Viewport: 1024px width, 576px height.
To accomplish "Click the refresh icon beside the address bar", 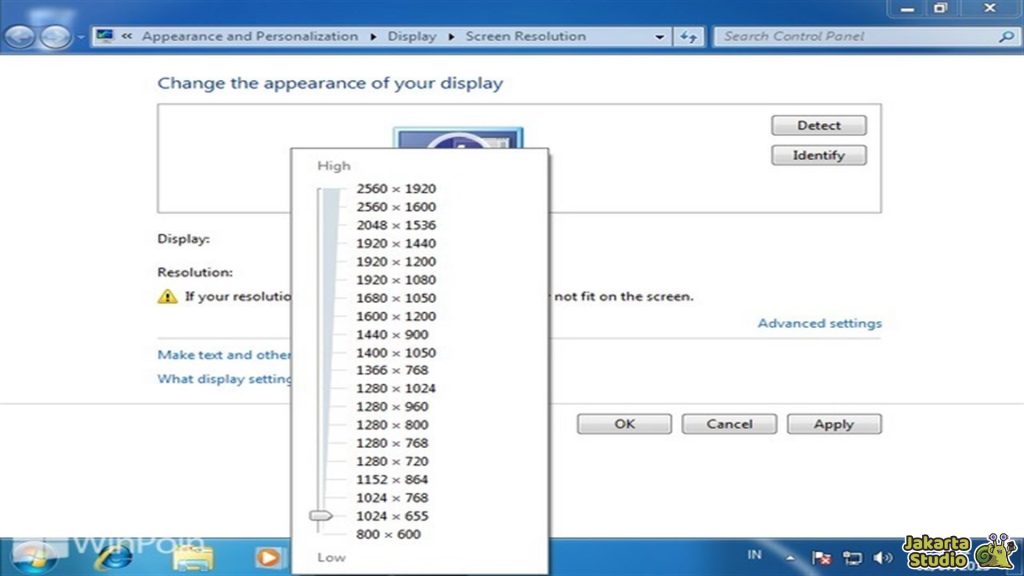I will pyautogui.click(x=689, y=36).
